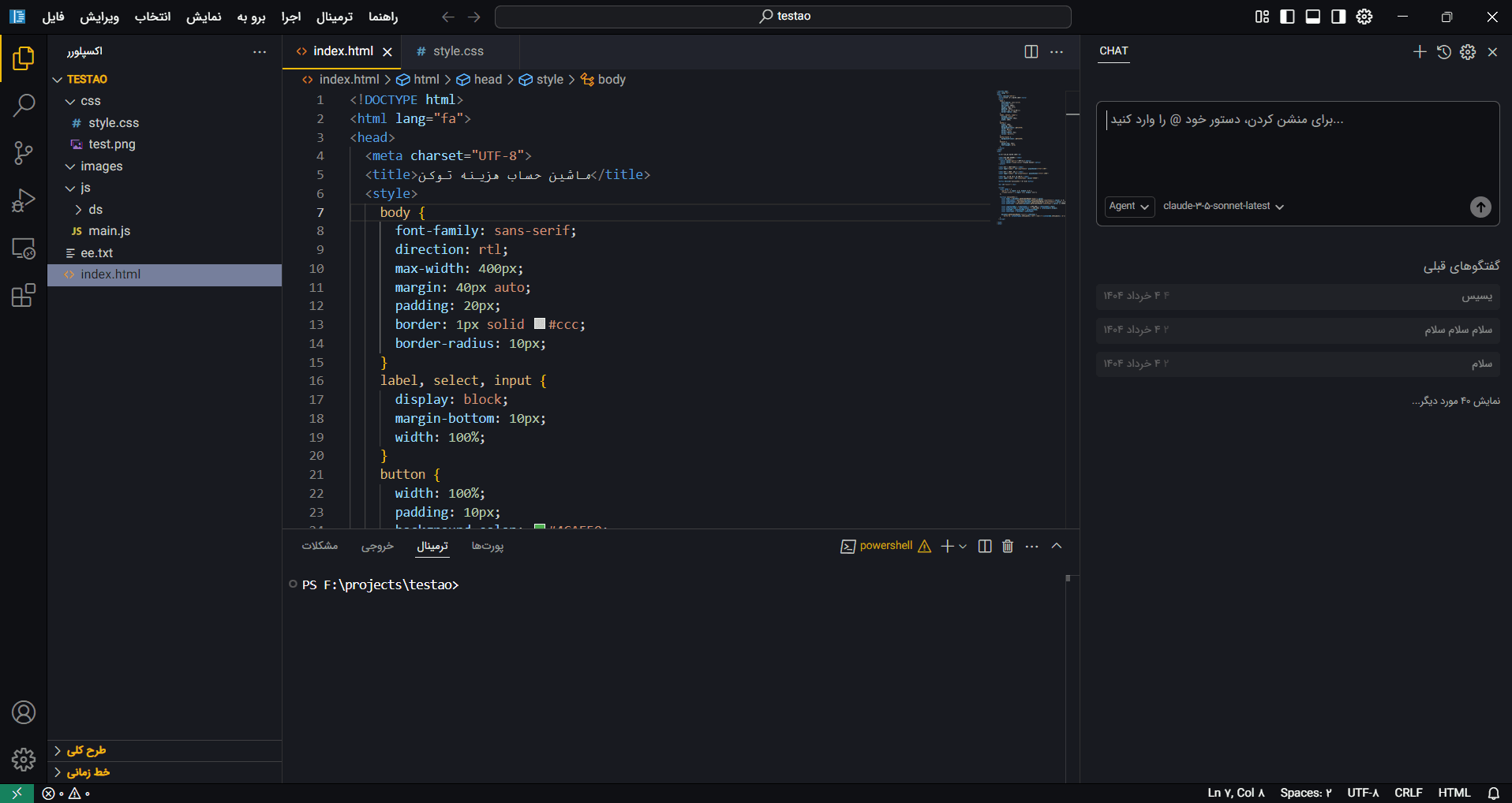The width and height of the screenshot is (1512, 803).
Task: Expand the طرح کلی outline section
Action: point(164,750)
